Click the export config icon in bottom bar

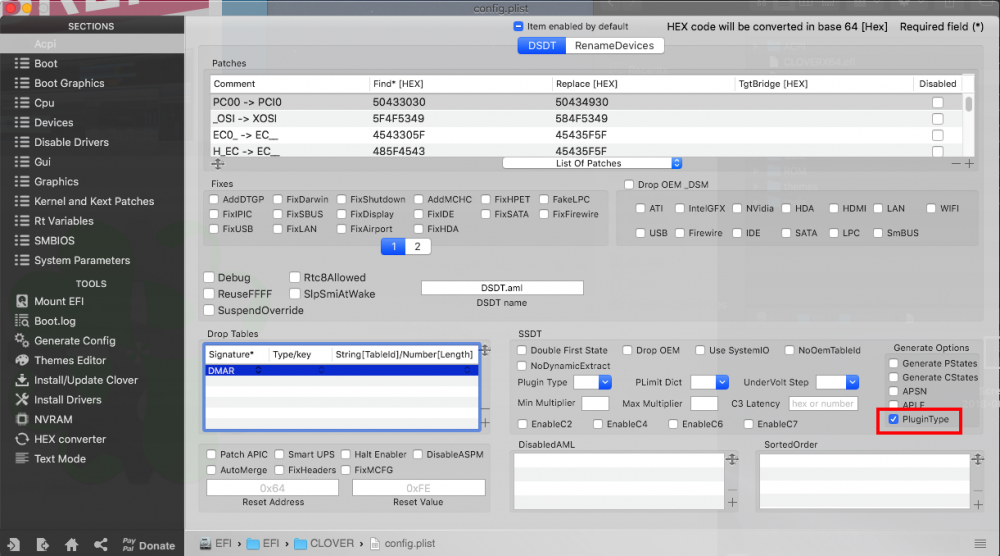point(43,545)
